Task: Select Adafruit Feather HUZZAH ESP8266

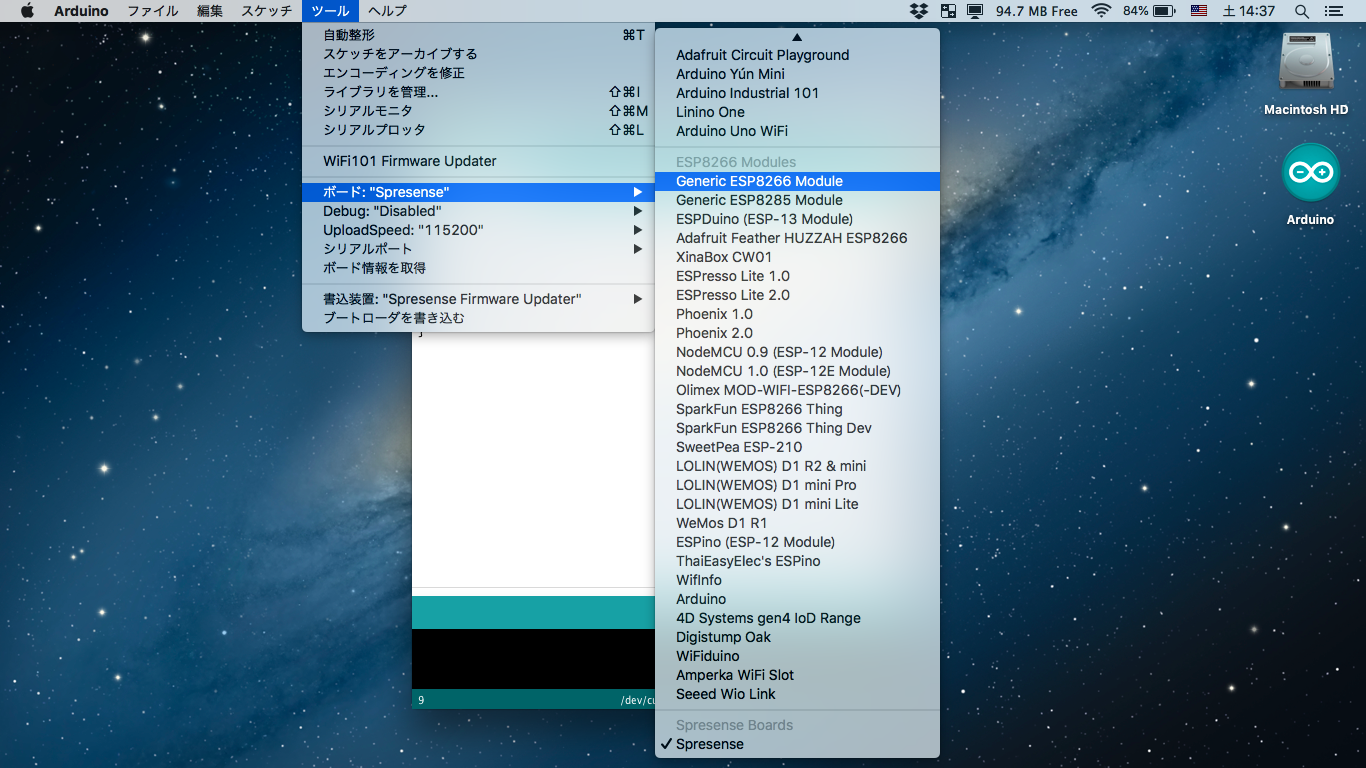Action: [x=797, y=238]
